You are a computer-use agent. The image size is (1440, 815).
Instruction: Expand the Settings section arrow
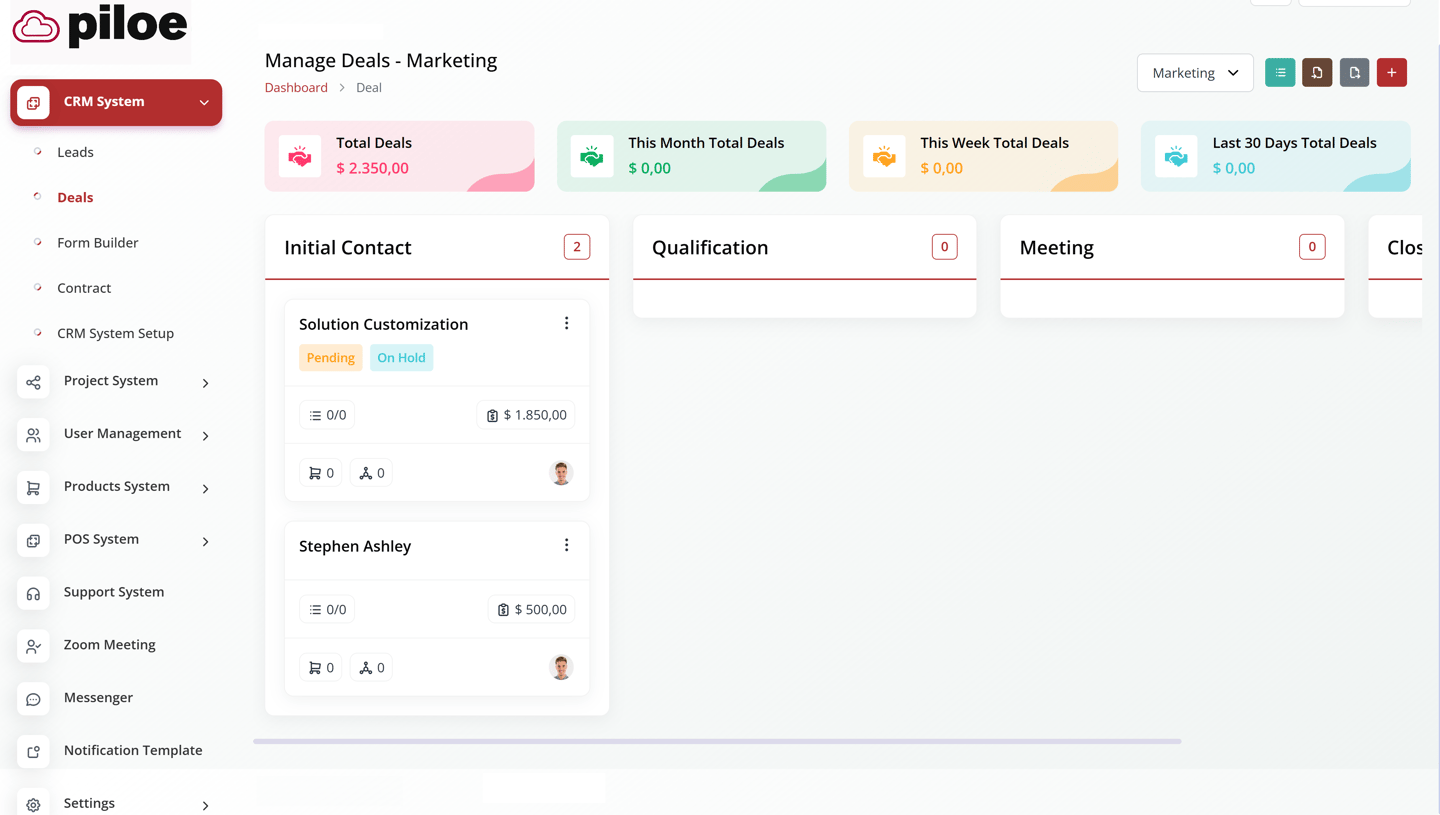205,805
